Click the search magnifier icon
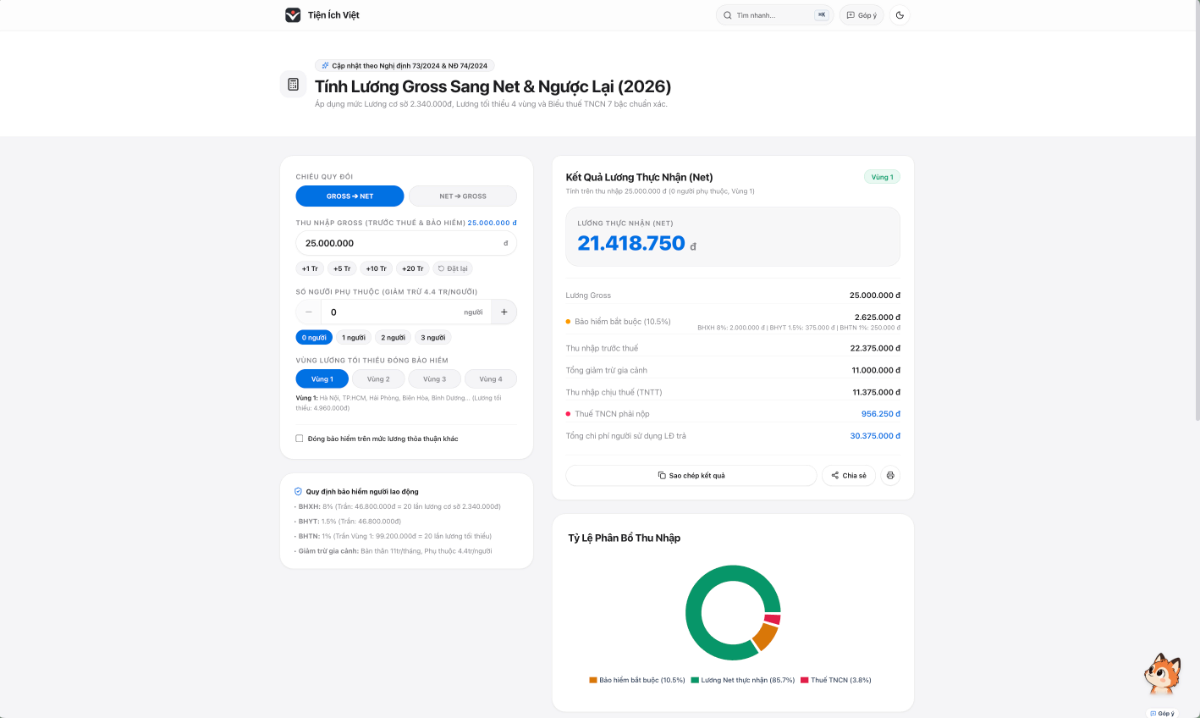Image resolution: width=1200 pixels, height=718 pixels. 728,15
